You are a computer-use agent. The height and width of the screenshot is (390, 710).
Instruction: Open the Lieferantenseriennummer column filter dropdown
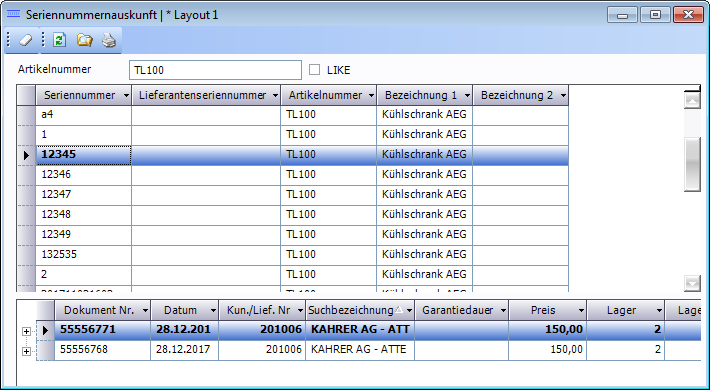click(275, 96)
